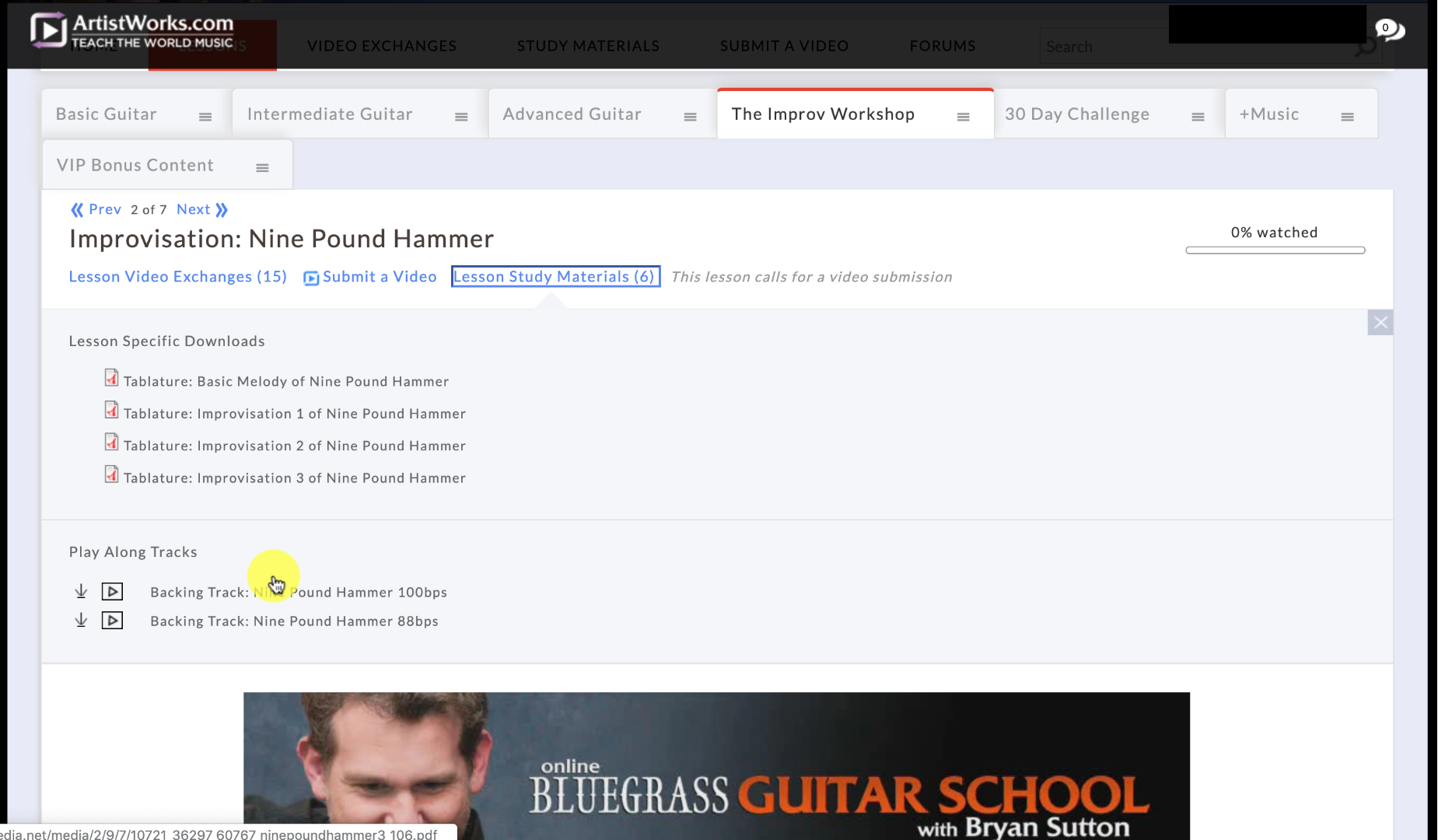Select The Improv Workshop tab

click(x=823, y=114)
